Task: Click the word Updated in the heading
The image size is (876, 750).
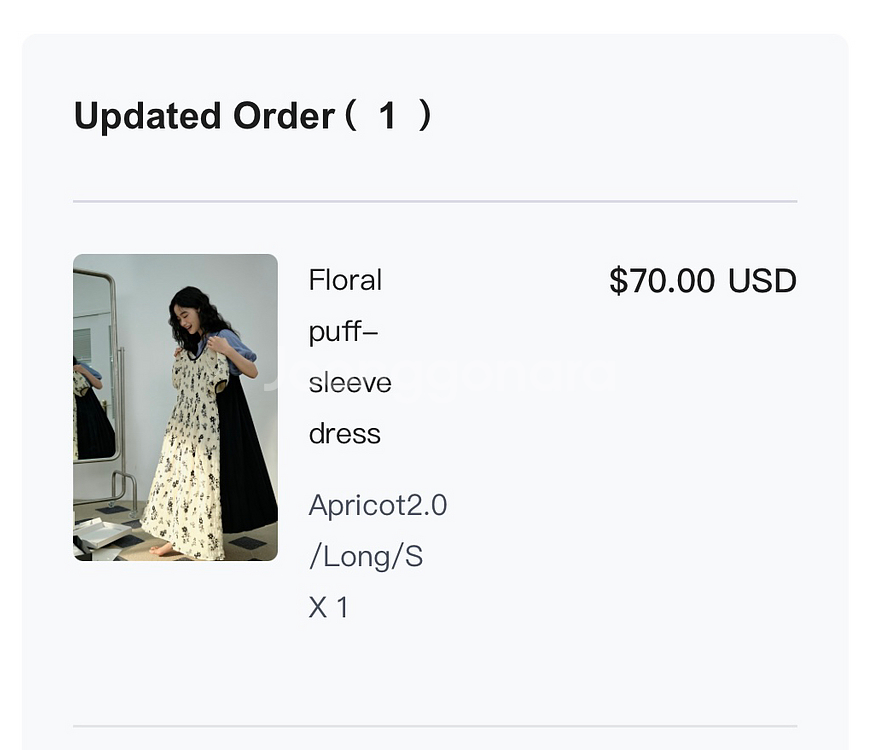Action: coord(147,116)
